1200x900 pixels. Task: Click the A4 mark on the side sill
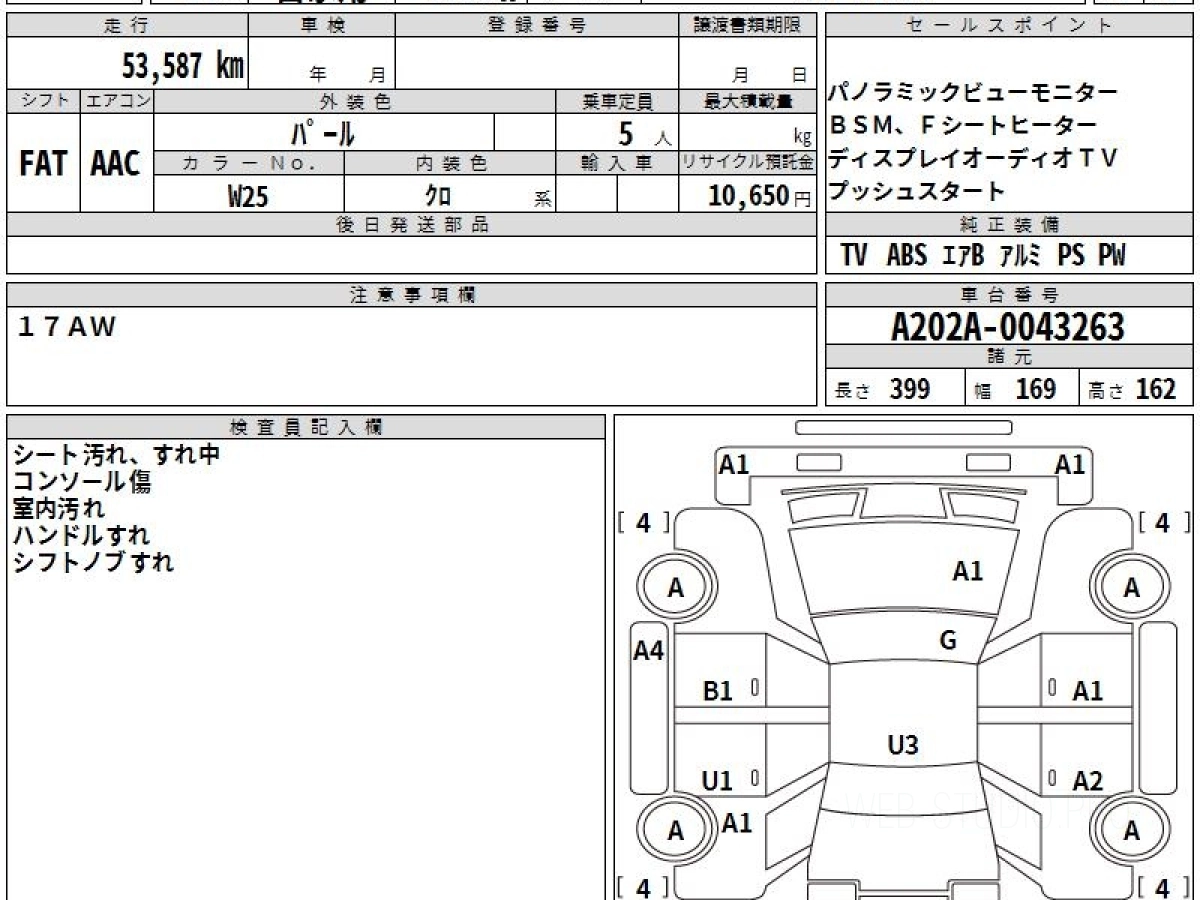[649, 651]
